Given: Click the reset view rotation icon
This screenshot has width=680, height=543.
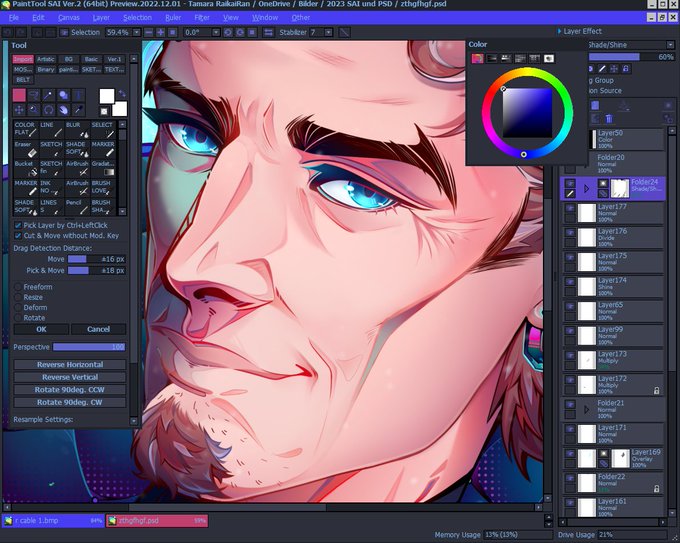Looking at the screenshot, I should click(252, 33).
